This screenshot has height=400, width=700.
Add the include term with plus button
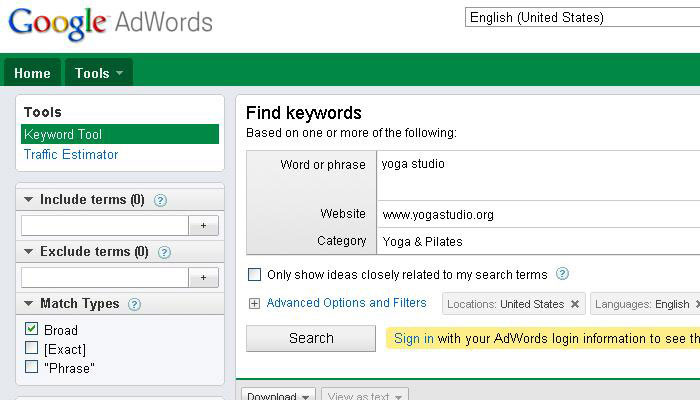point(204,225)
